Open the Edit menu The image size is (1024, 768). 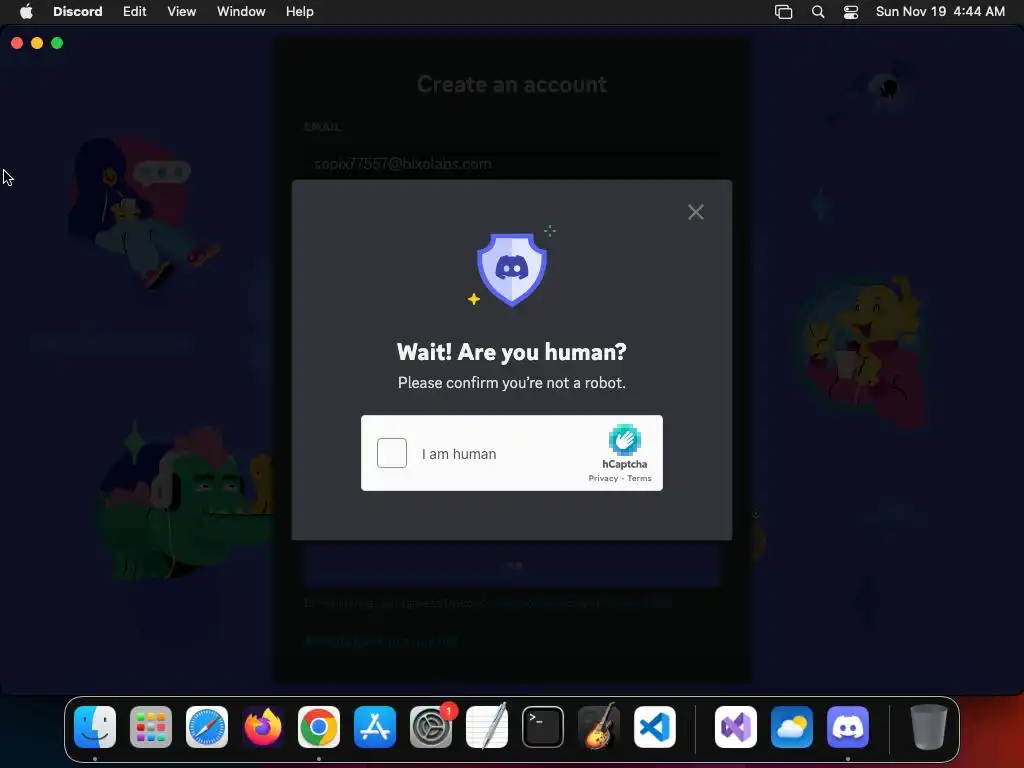[135, 12]
